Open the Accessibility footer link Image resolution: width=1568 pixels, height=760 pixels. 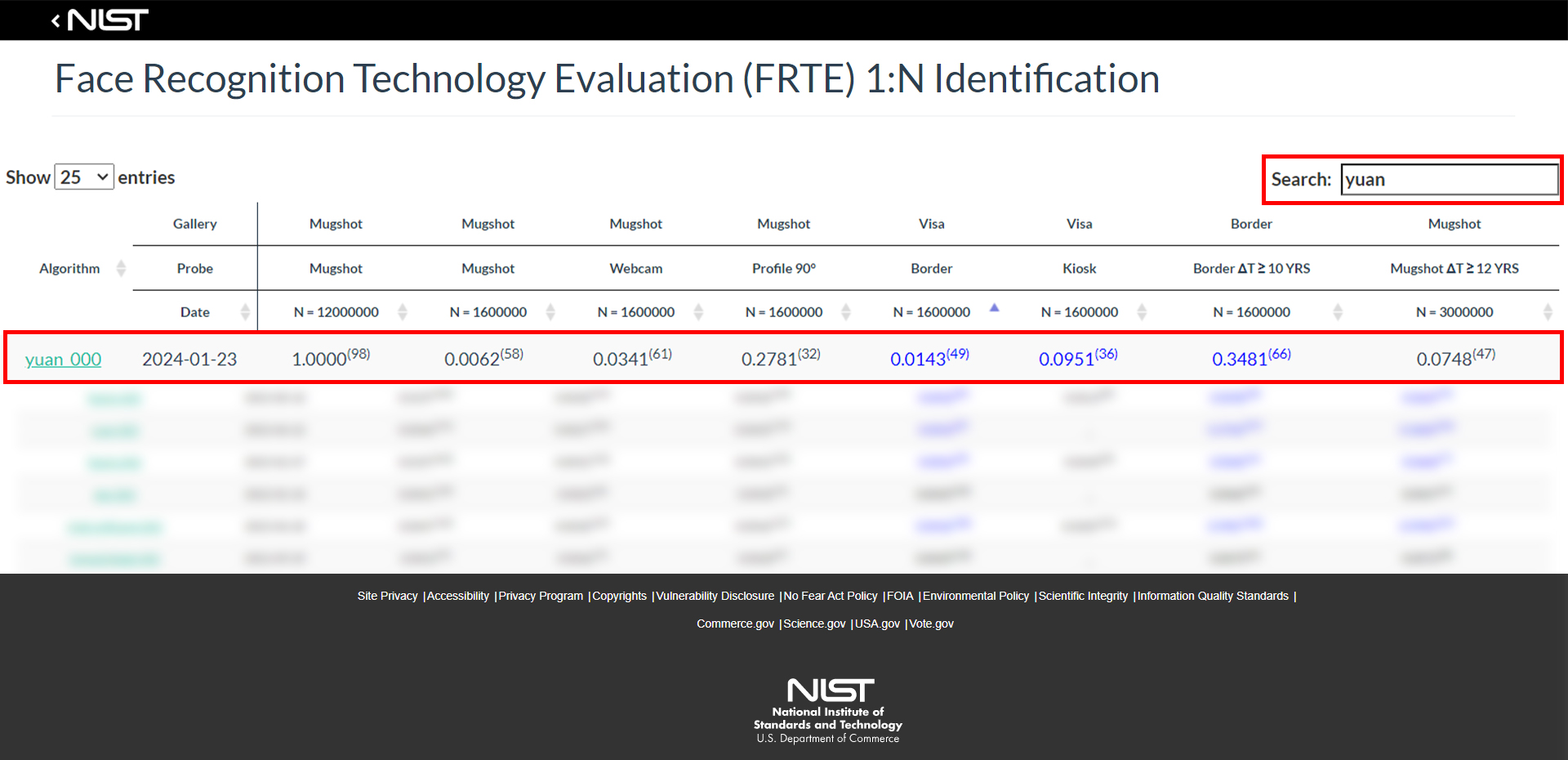(458, 596)
